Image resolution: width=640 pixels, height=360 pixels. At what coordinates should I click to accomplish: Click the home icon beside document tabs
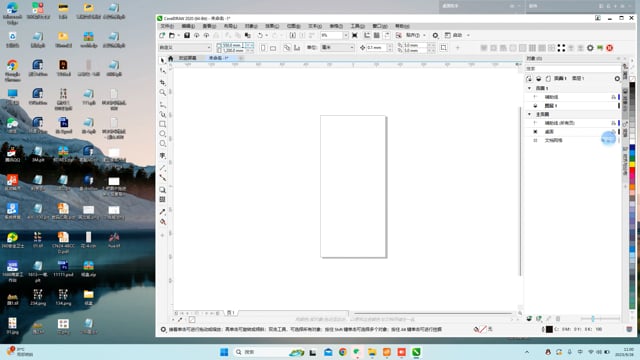[x=171, y=58]
